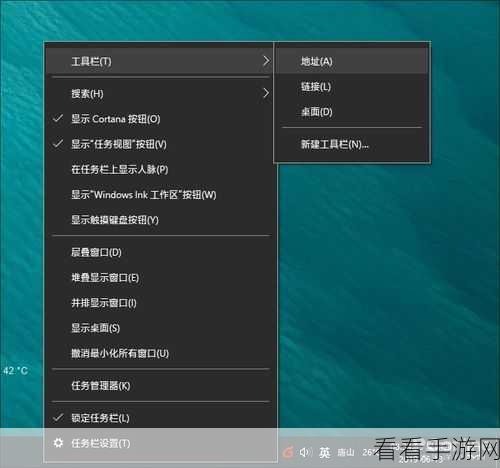500x468 pixels.
Task: Choose 新建工具栏(N)...
Action: (x=352, y=144)
